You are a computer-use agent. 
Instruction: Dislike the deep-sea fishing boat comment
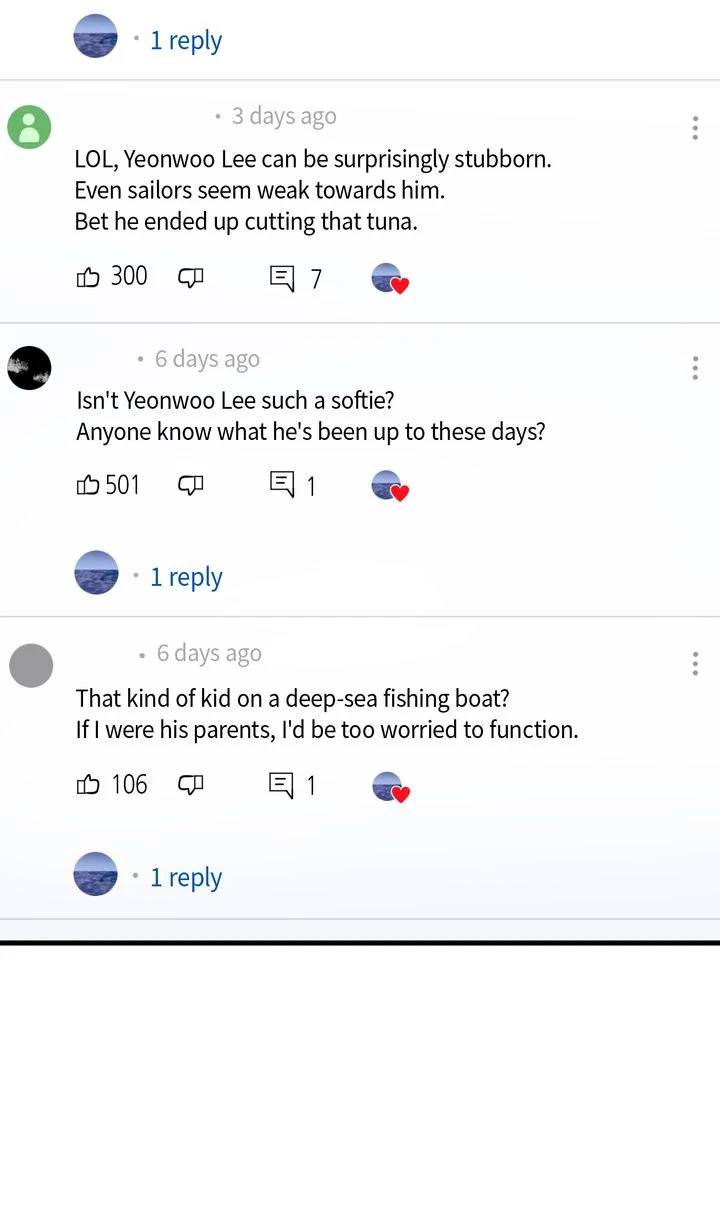[x=190, y=786]
